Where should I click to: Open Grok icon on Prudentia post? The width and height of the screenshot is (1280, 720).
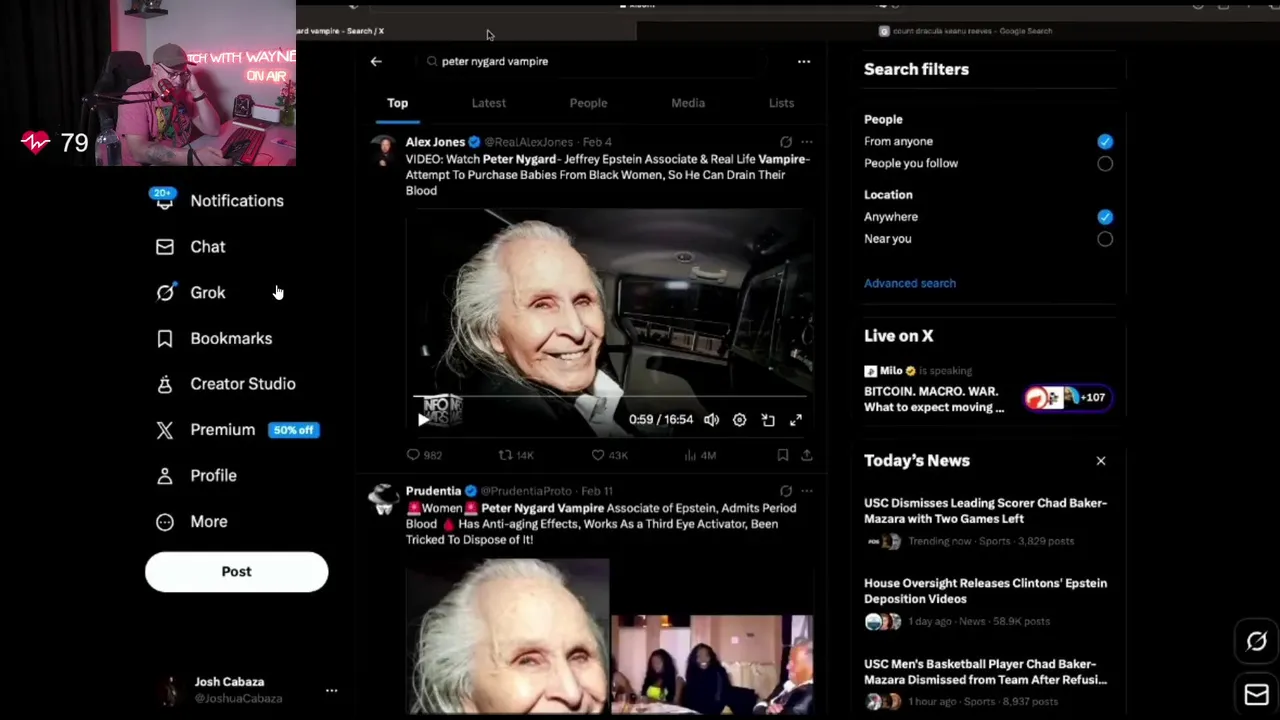[x=786, y=491]
